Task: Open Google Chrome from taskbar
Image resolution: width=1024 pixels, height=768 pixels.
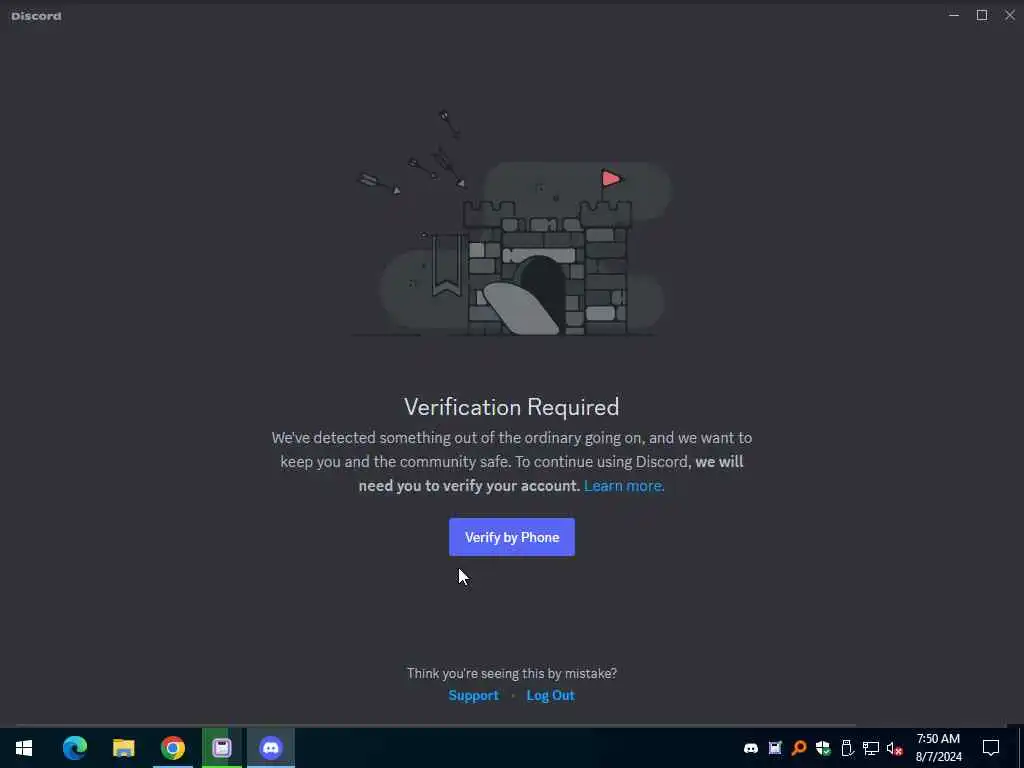Action: pyautogui.click(x=172, y=748)
